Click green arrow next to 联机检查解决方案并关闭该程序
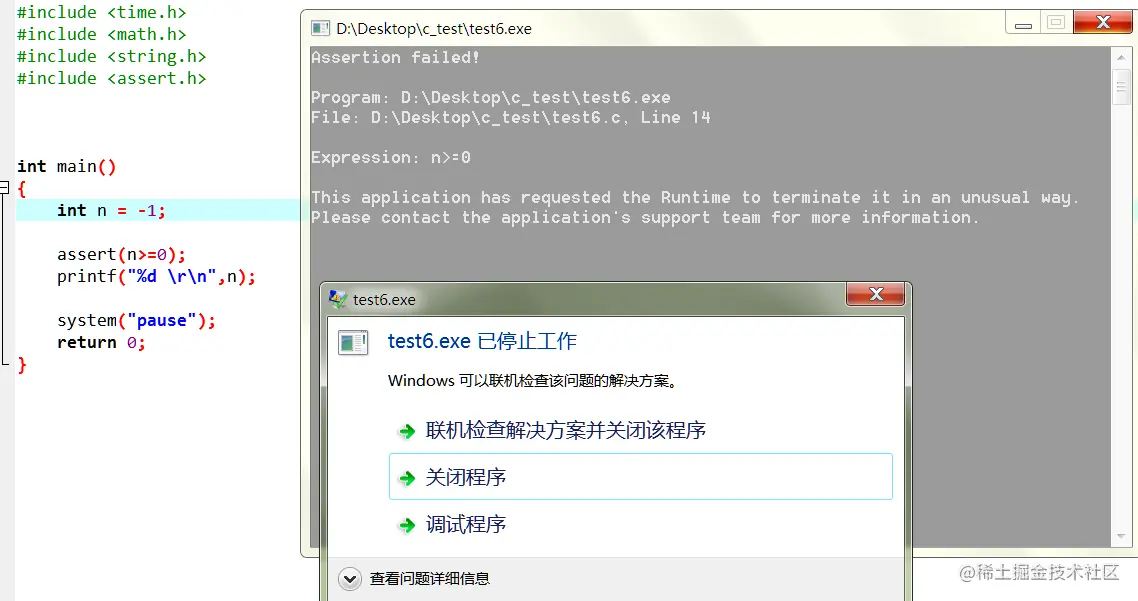The image size is (1138, 601). (x=407, y=431)
